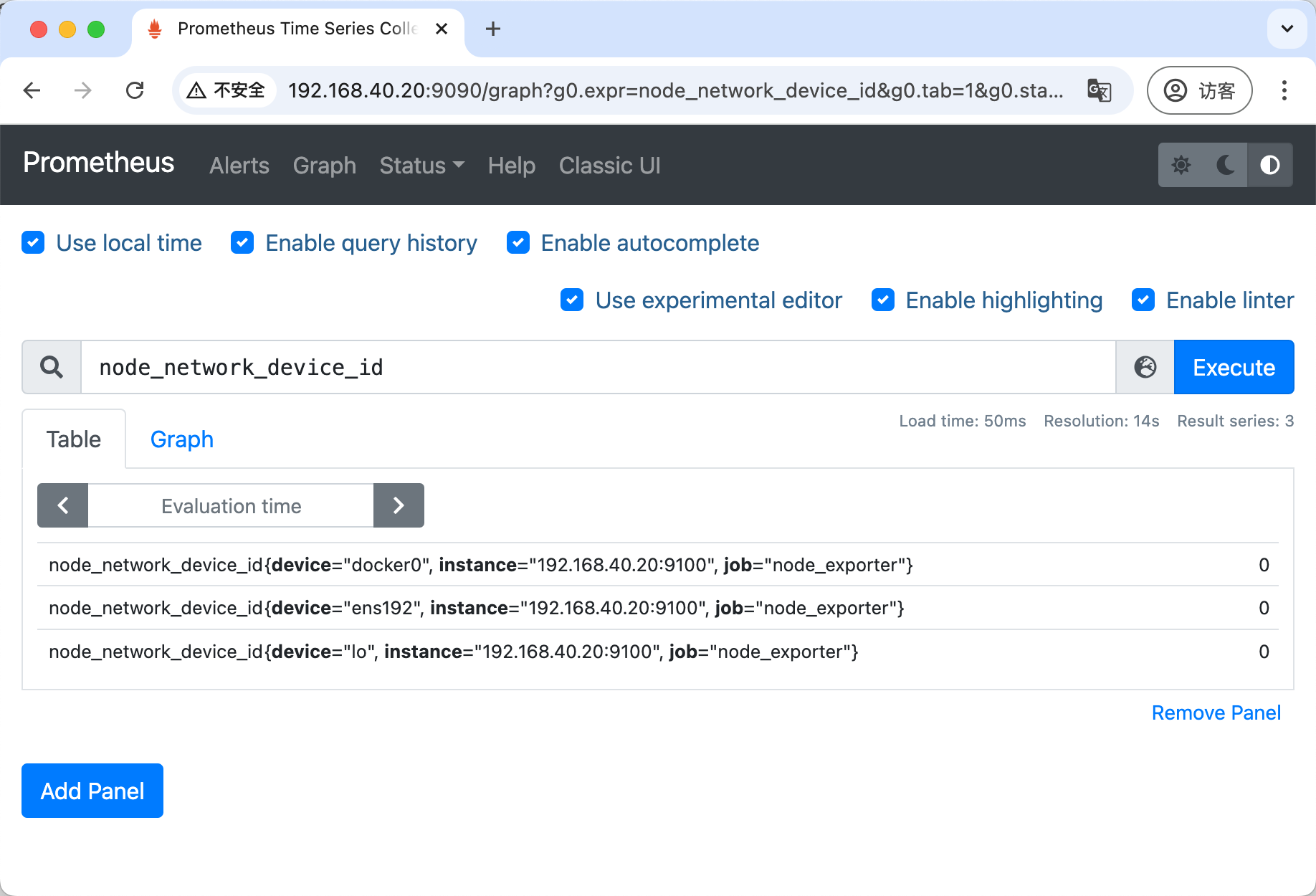Step evaluation time forward with right chevron
This screenshot has height=896, width=1316.
399,506
